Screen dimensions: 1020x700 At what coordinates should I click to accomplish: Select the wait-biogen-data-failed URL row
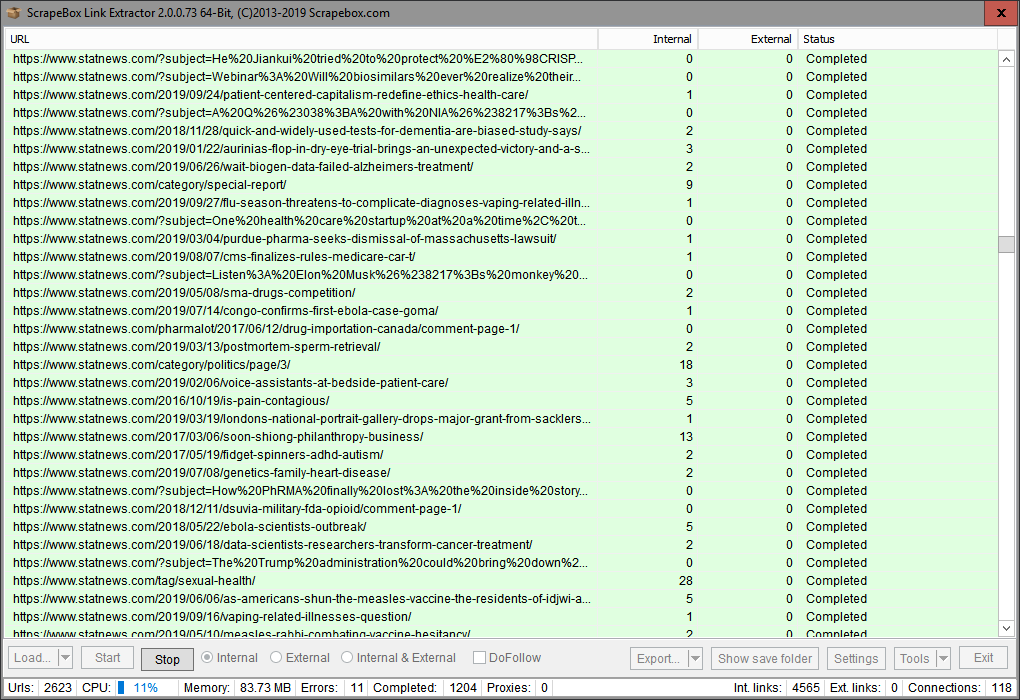click(x=501, y=167)
